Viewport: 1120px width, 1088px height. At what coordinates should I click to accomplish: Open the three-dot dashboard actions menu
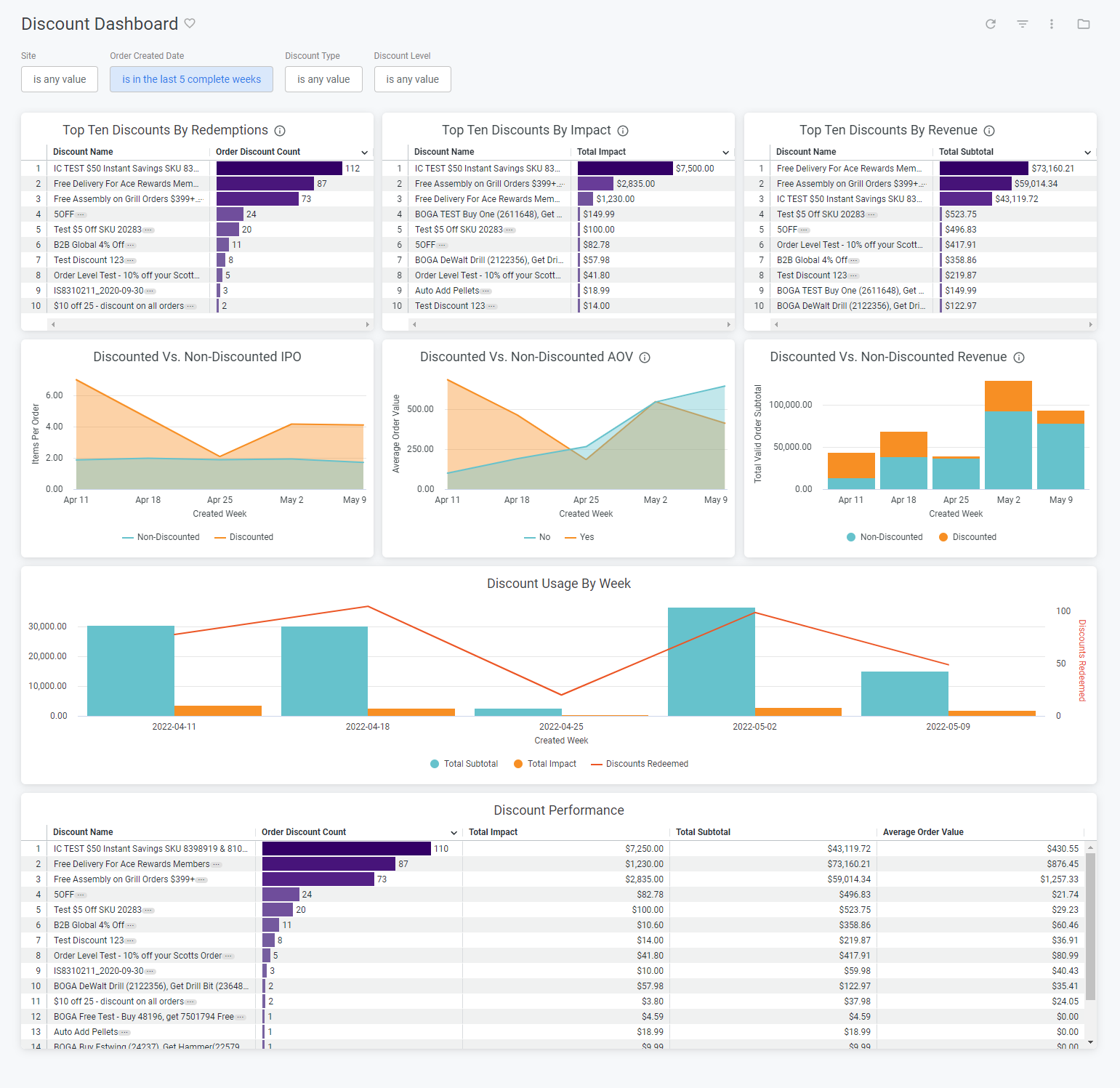tap(1052, 24)
